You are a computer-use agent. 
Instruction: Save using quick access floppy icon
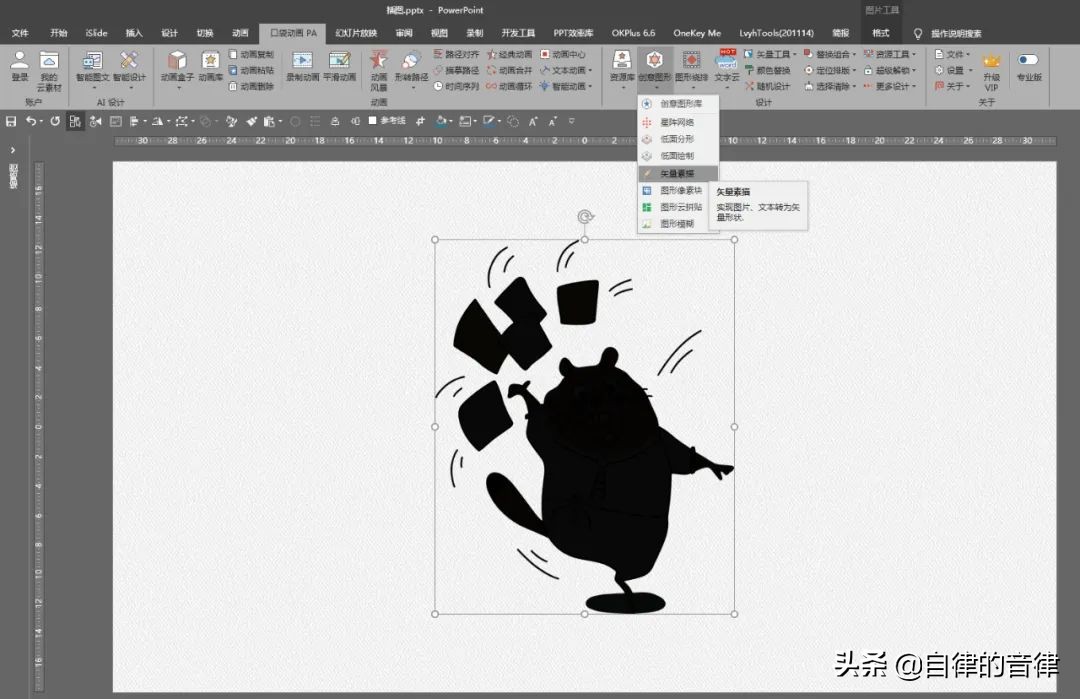pyautogui.click(x=11, y=121)
